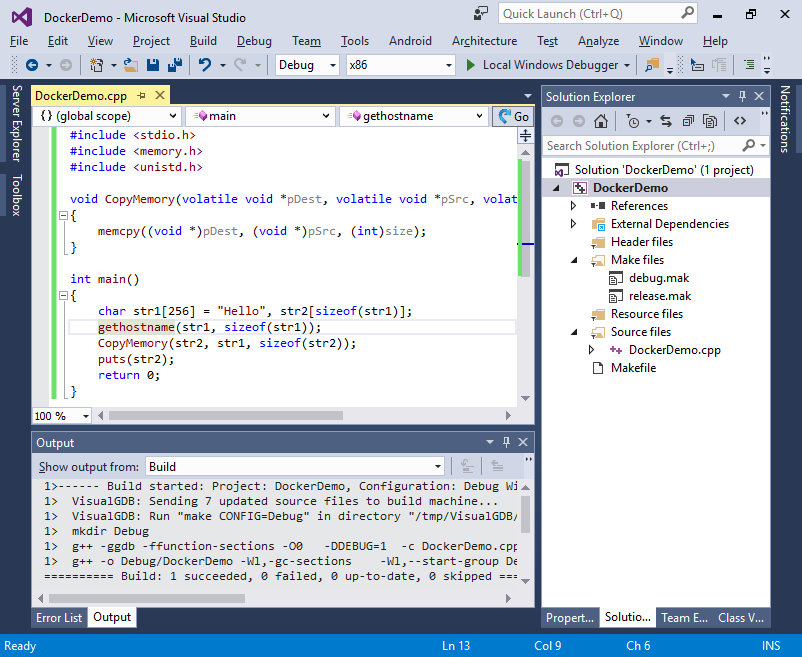Auto-hide Solution Explorer with pin icon
The height and width of the screenshot is (657, 802).
coord(743,96)
